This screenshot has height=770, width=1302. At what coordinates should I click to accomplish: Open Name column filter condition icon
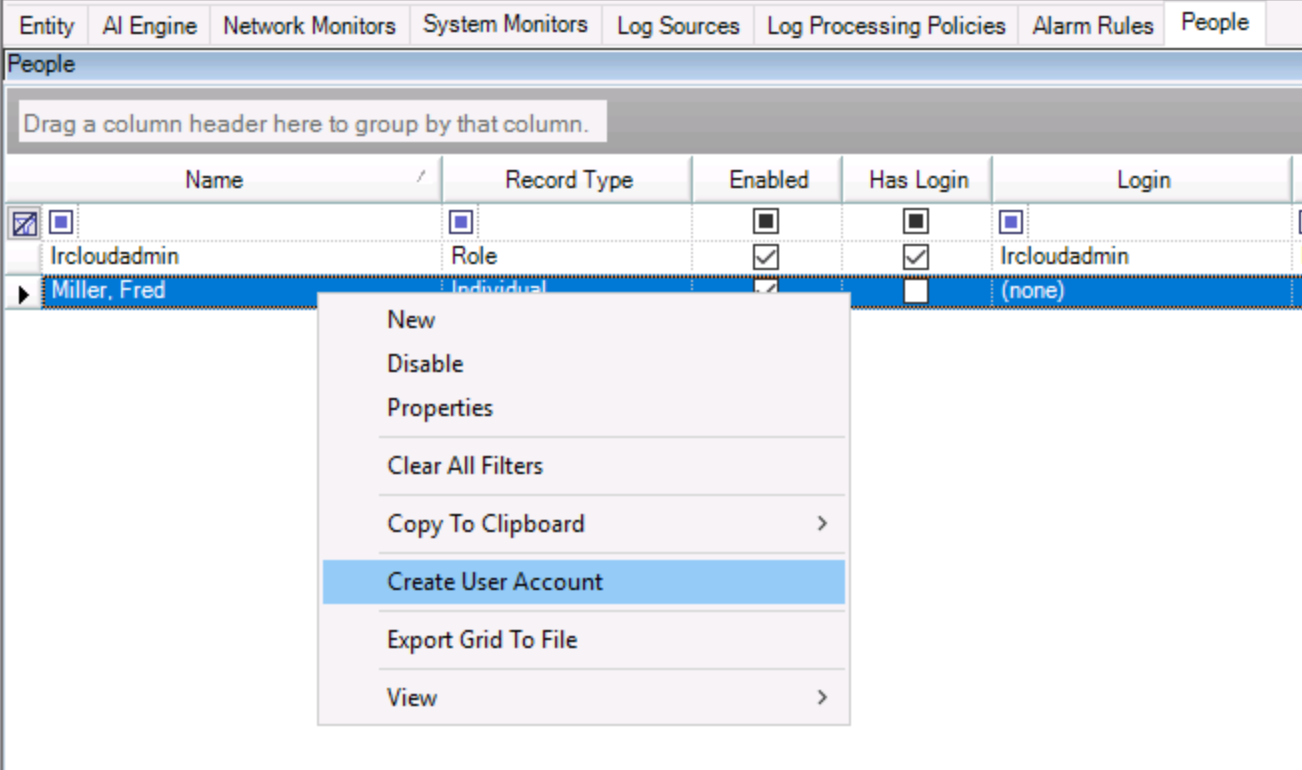click(x=61, y=221)
